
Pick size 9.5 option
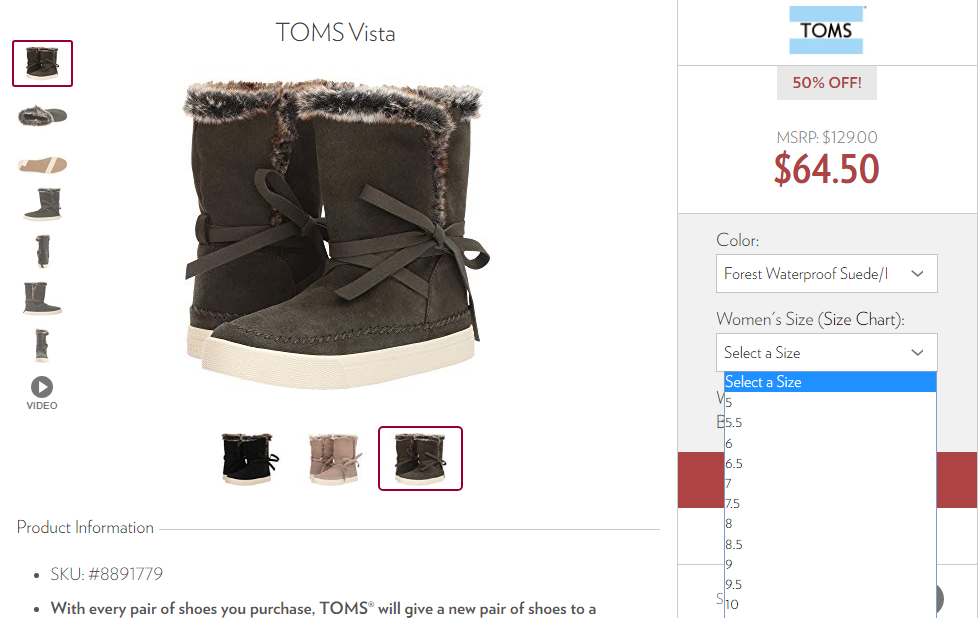[x=830, y=585]
